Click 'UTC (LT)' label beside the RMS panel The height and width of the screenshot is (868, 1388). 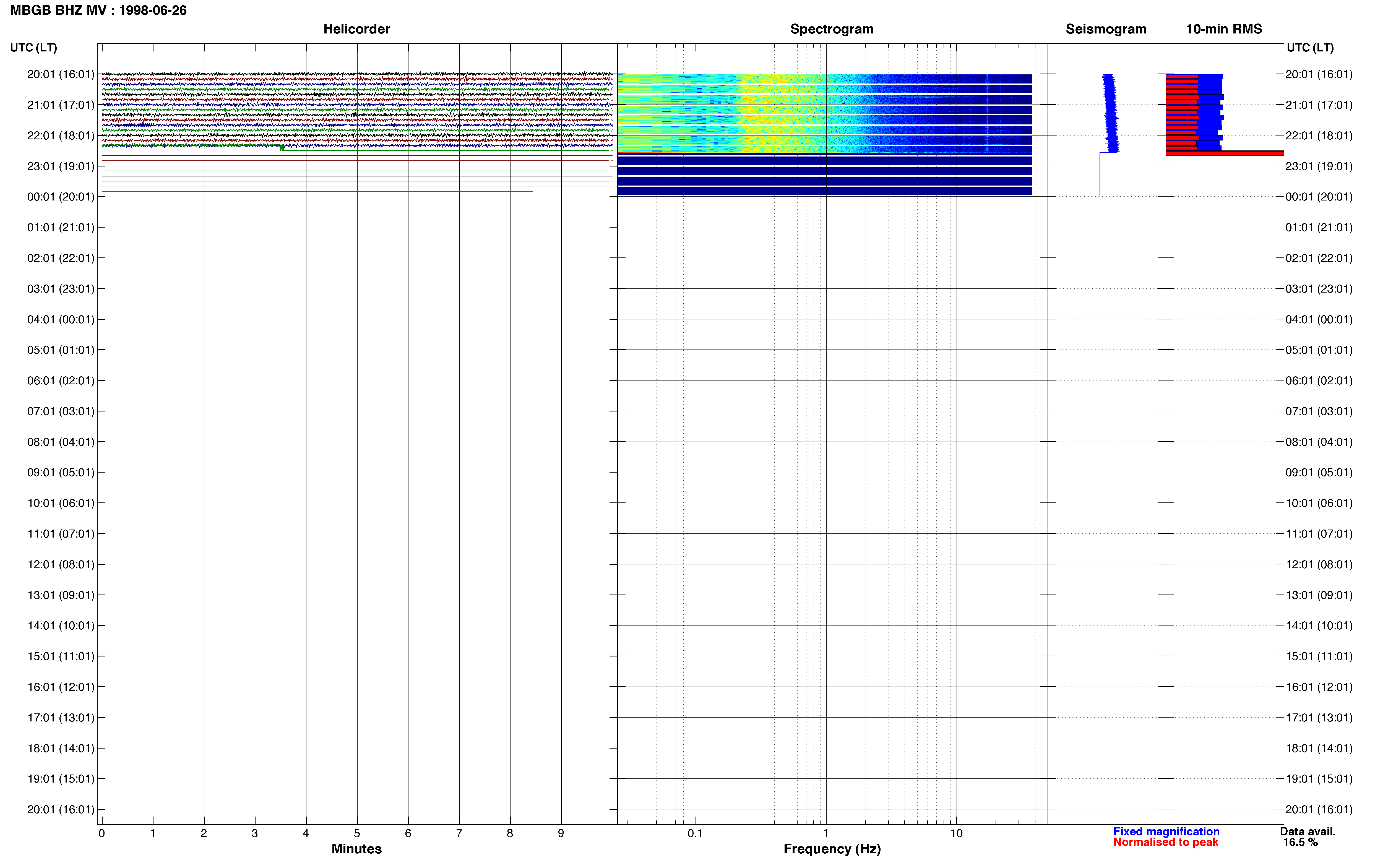1310,48
